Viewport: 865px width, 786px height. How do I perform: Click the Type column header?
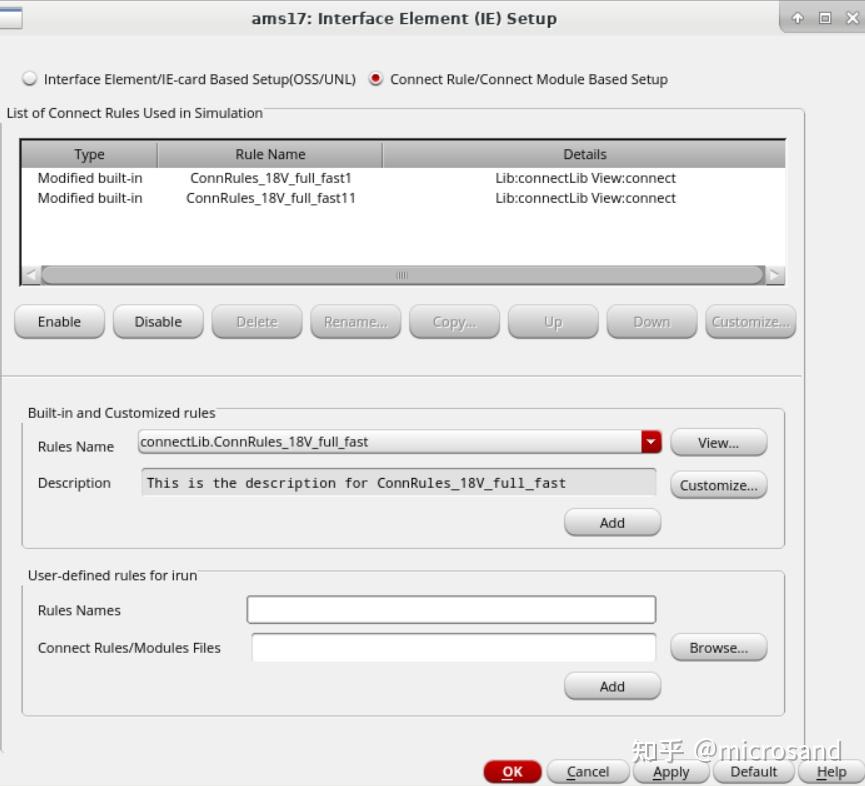(x=89, y=154)
